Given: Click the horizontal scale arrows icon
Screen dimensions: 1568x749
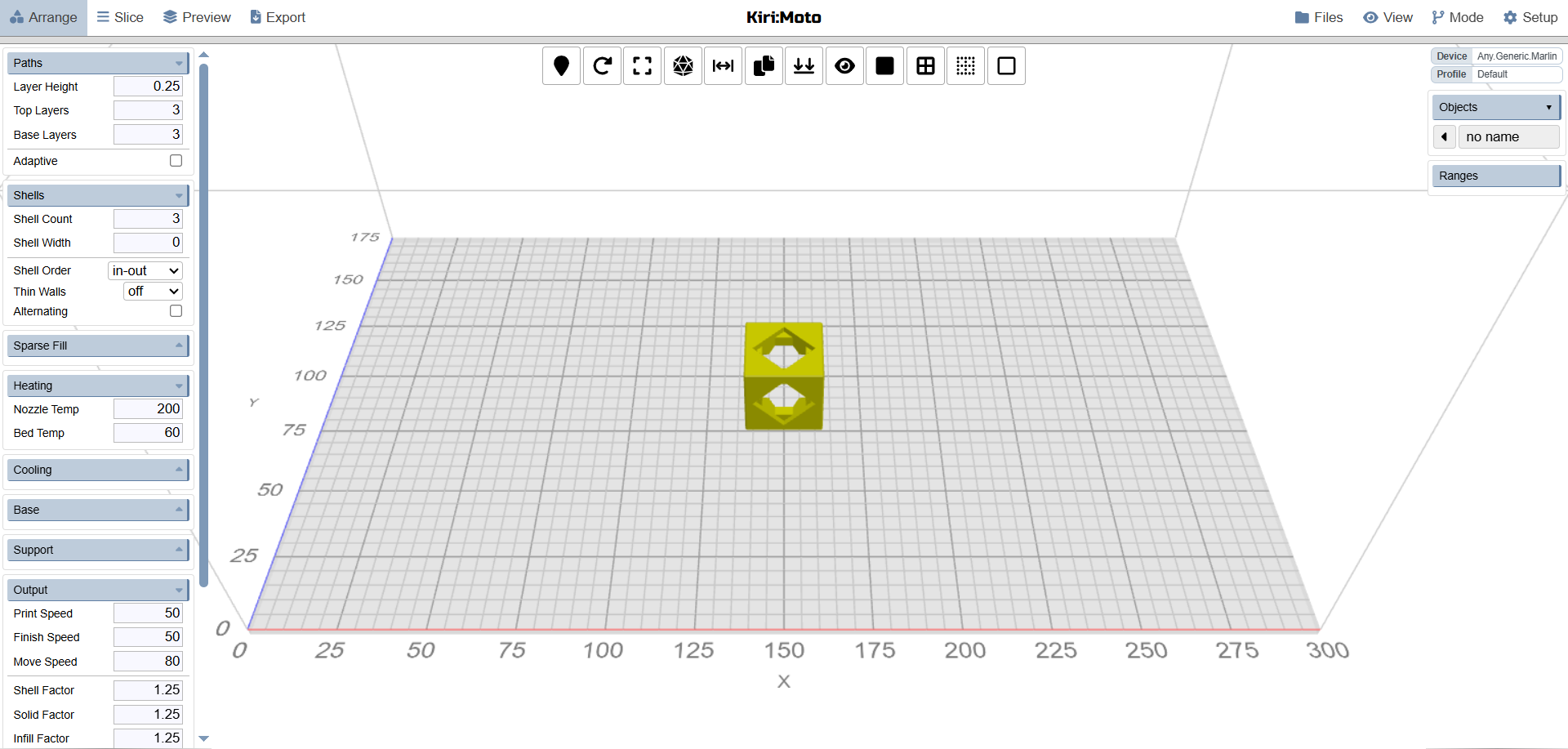Looking at the screenshot, I should click(724, 66).
